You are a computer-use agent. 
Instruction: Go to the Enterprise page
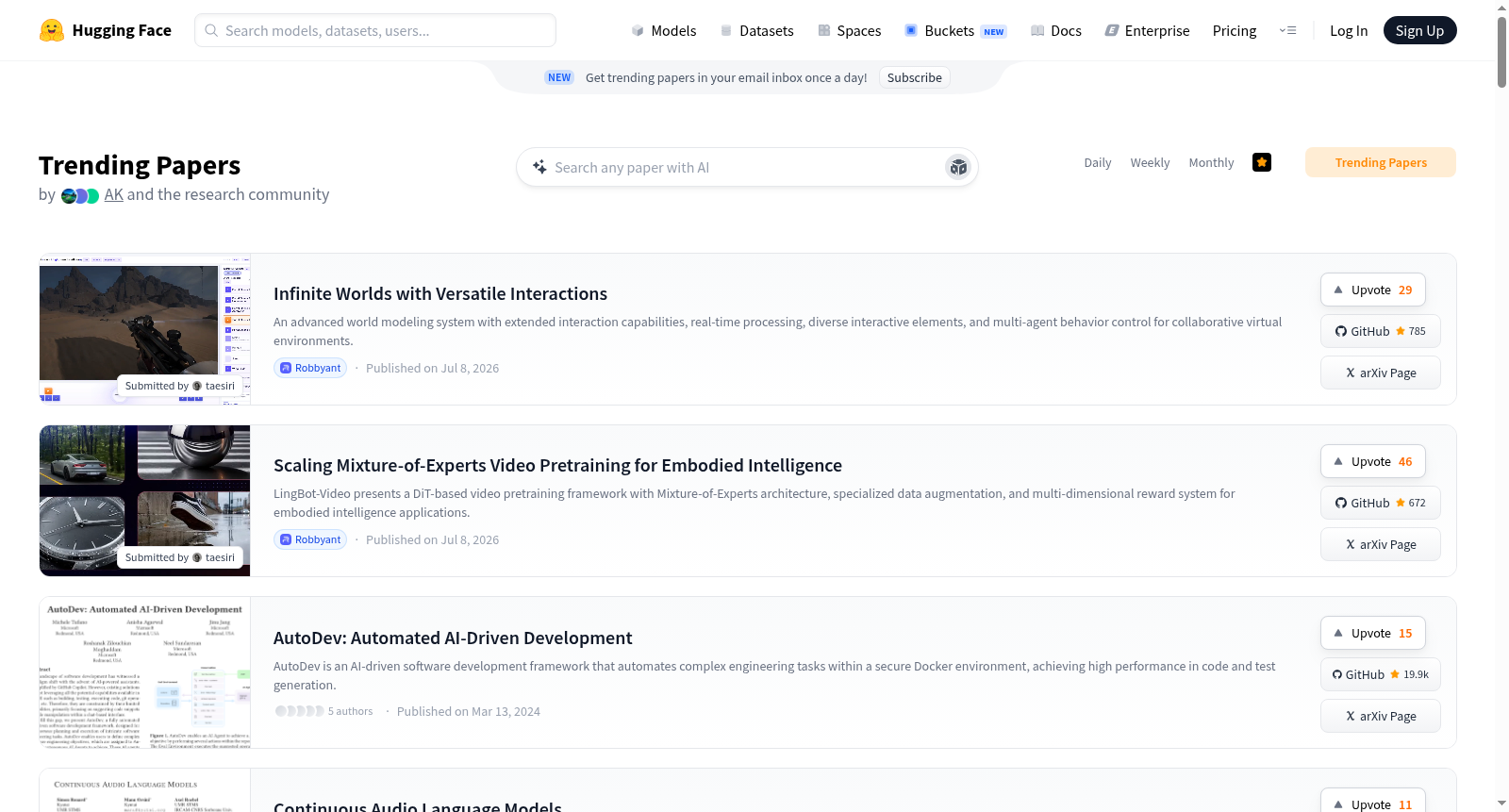1147,30
